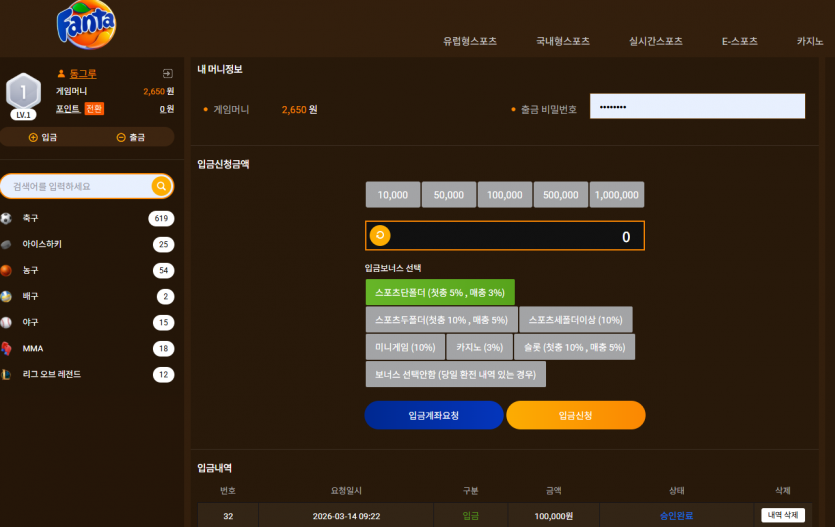
Task: Click the blue 입금계좌요청 button
Action: pos(434,415)
